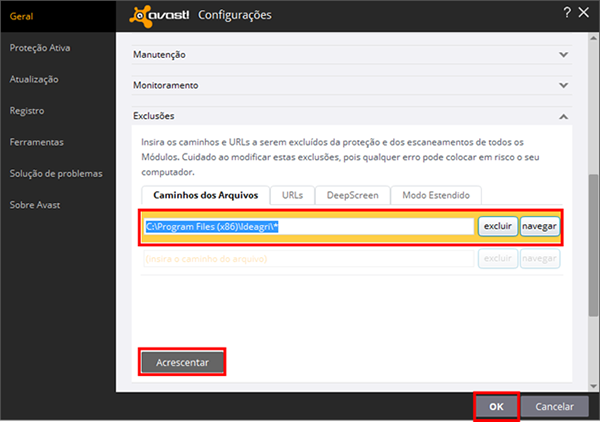The width and height of the screenshot is (600, 422).
Task: Click the Ideagri path input field
Action: [x=309, y=226]
